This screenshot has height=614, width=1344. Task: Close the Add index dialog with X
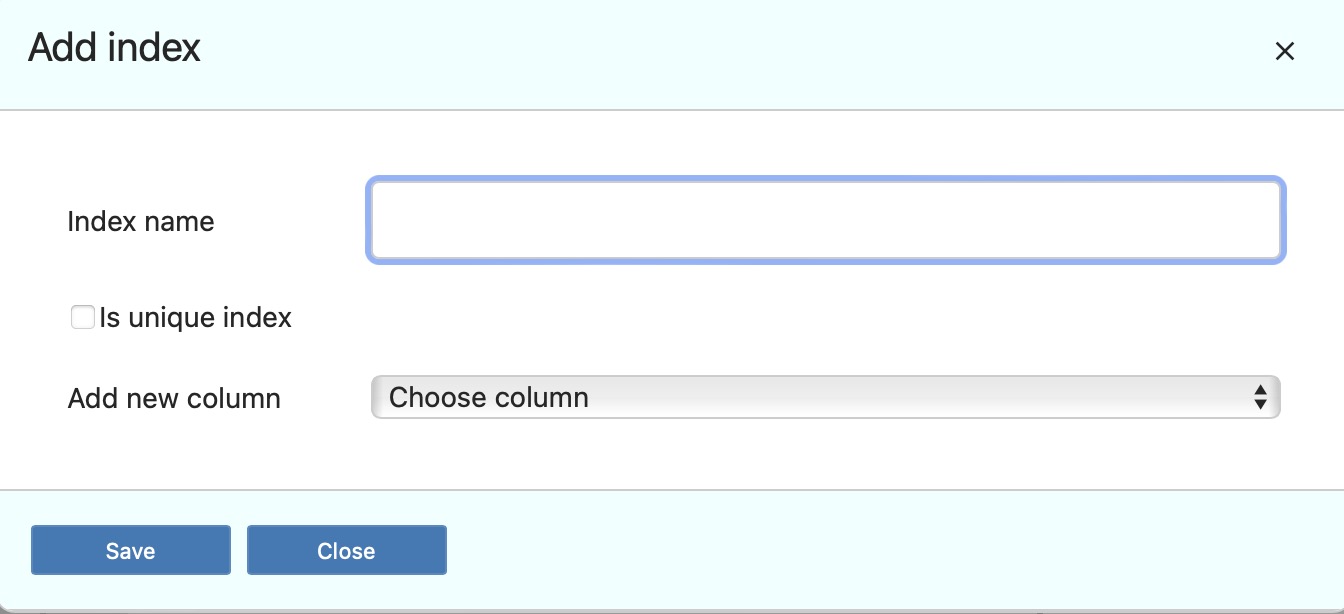pyautogui.click(x=1285, y=52)
